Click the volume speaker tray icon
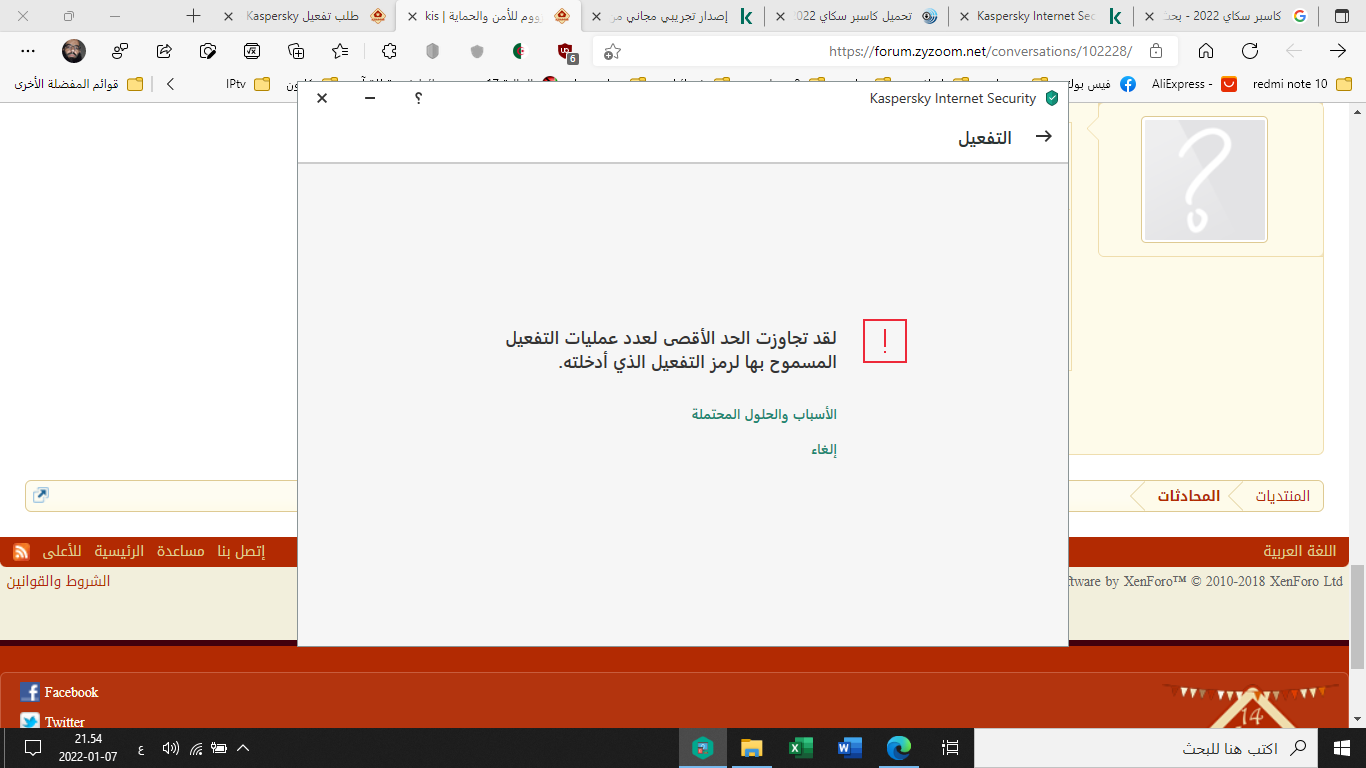Viewport: 1366px width, 768px height. pyautogui.click(x=170, y=748)
